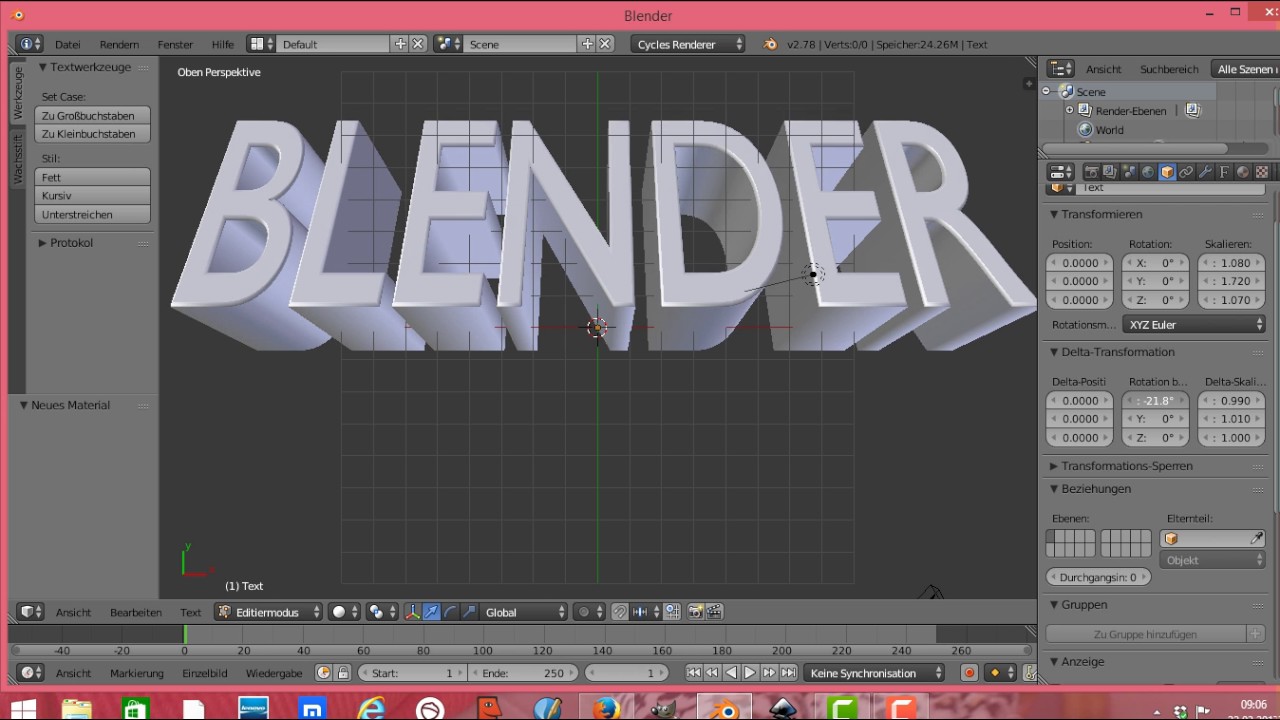1280x720 pixels.
Task: Open the Editiermodus mode dropdown
Action: pyautogui.click(x=269, y=612)
